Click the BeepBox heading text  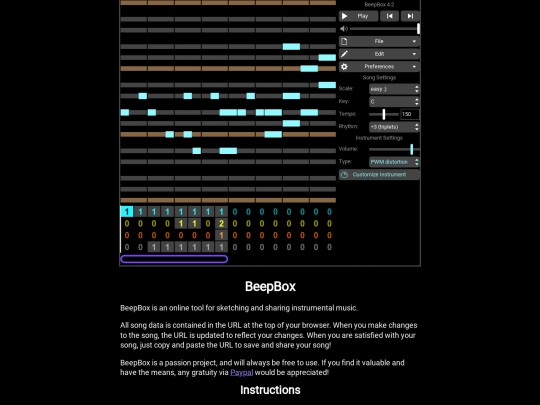(270, 287)
